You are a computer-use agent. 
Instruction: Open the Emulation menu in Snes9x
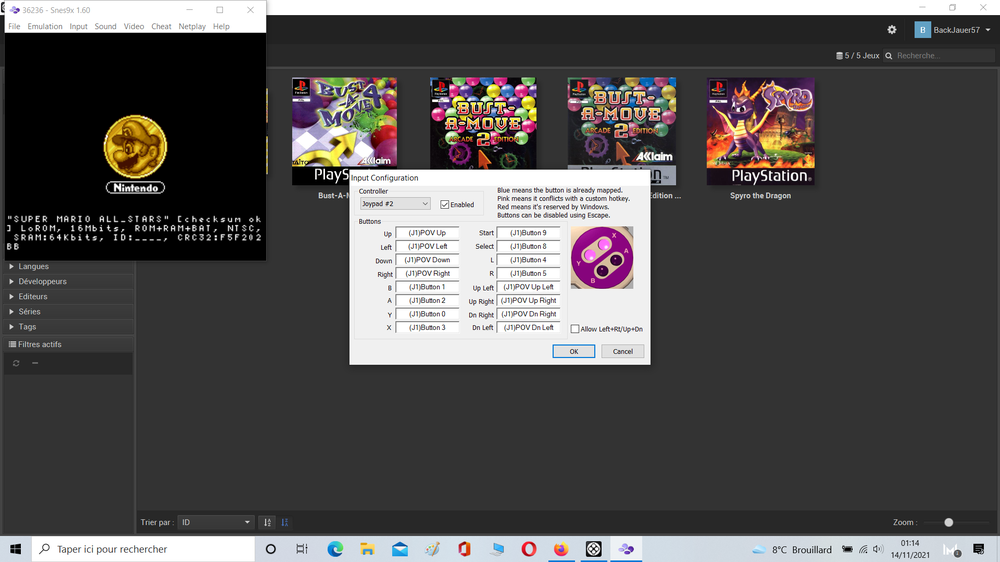click(45, 27)
